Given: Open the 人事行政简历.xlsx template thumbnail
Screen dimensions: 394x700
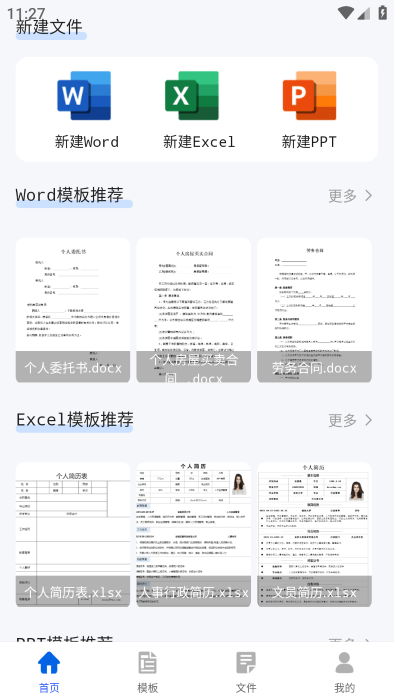Looking at the screenshot, I should 194,534.
